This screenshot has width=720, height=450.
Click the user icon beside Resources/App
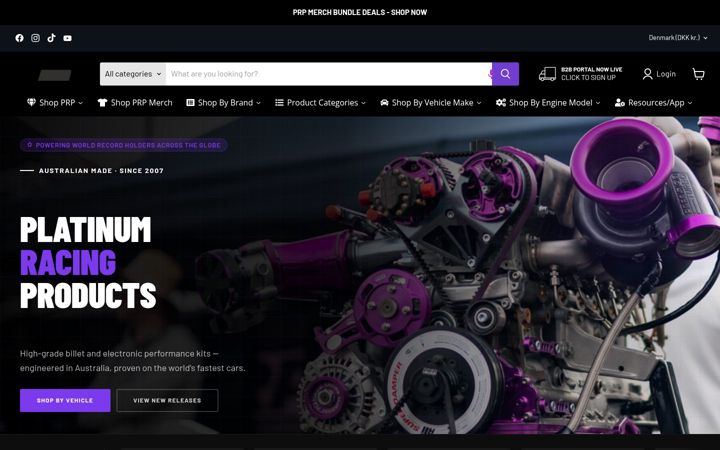tap(620, 102)
